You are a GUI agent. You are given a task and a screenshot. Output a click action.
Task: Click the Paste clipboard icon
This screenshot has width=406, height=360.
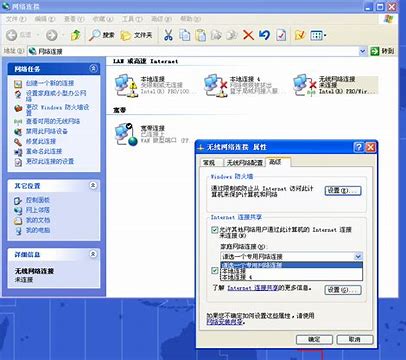click(x=200, y=35)
